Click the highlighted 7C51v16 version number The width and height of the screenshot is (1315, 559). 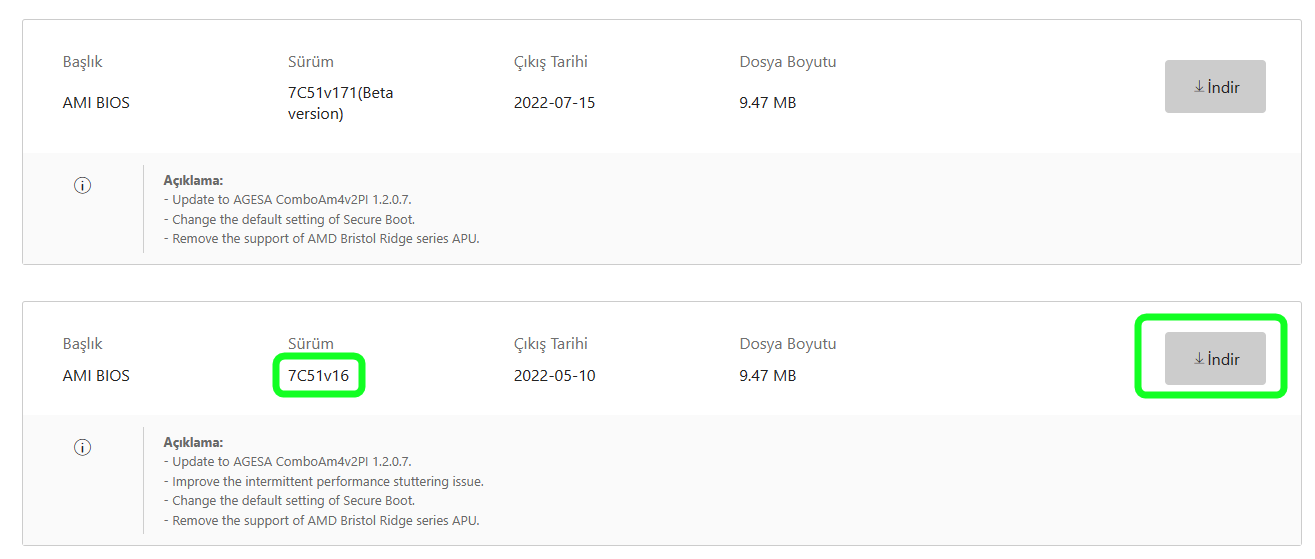coord(318,376)
